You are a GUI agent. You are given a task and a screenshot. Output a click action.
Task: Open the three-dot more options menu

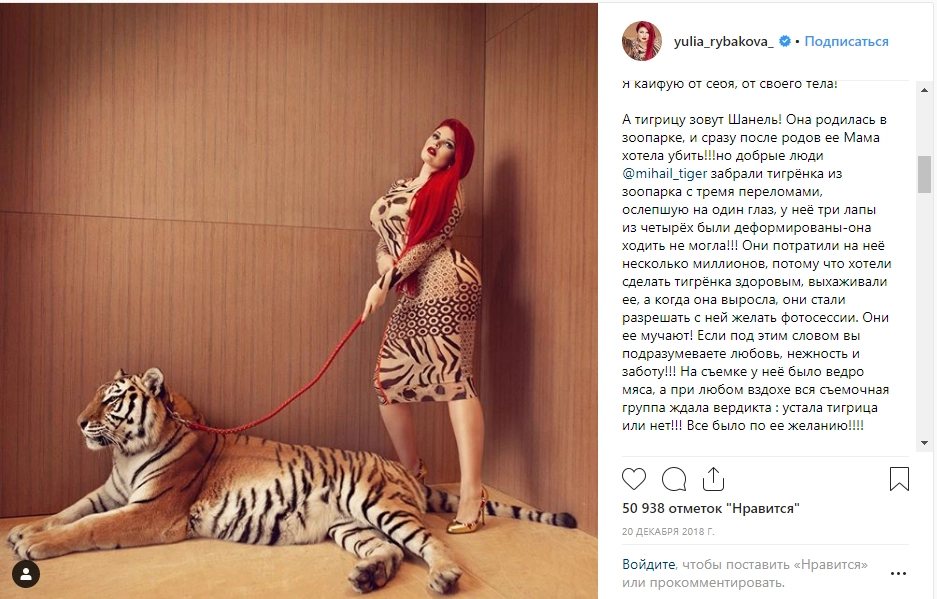coord(899,574)
